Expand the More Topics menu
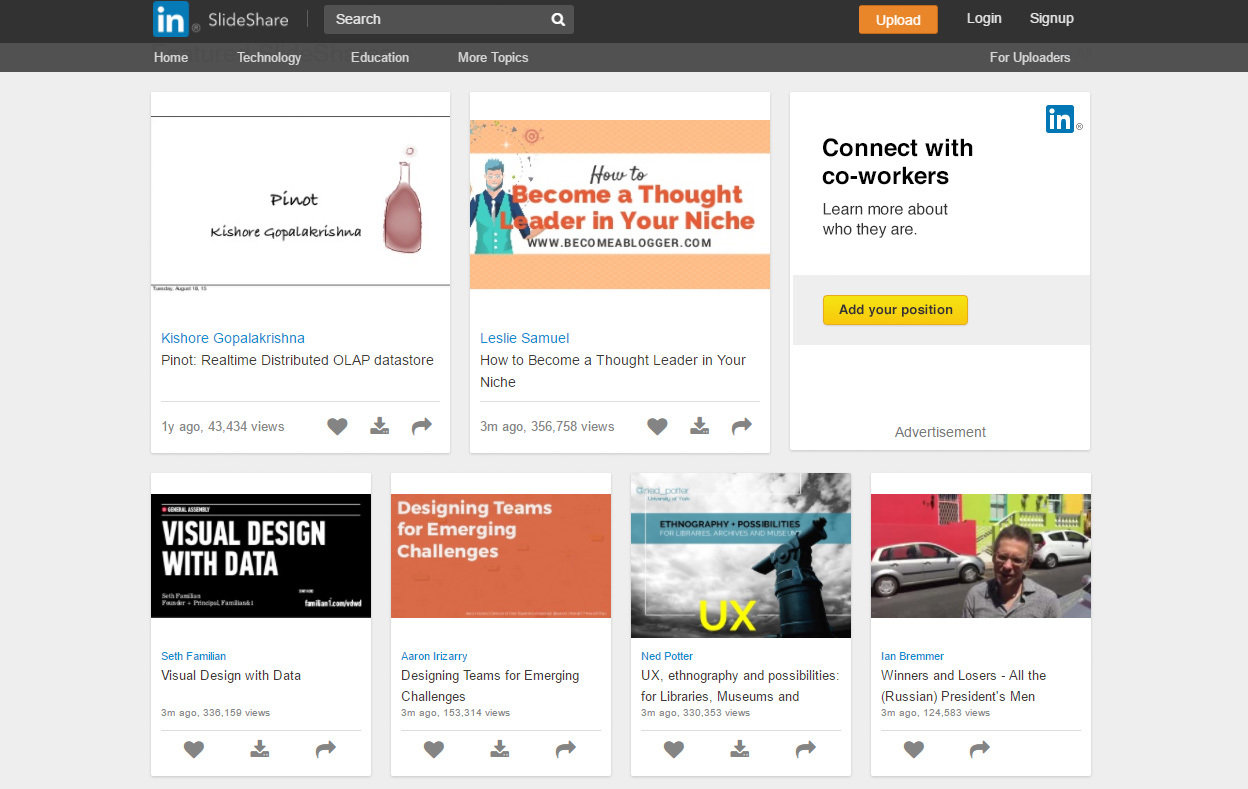This screenshot has width=1248, height=789. [x=493, y=57]
